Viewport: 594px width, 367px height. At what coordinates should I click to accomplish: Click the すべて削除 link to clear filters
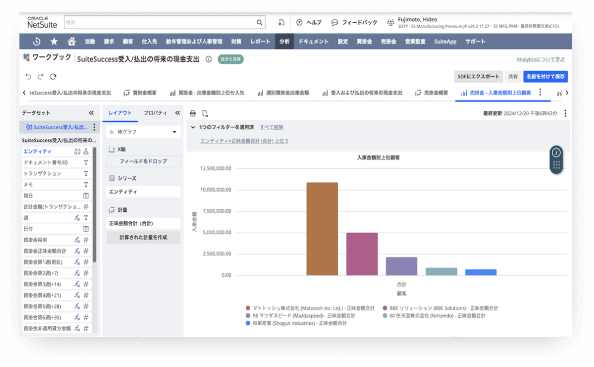tap(272, 127)
